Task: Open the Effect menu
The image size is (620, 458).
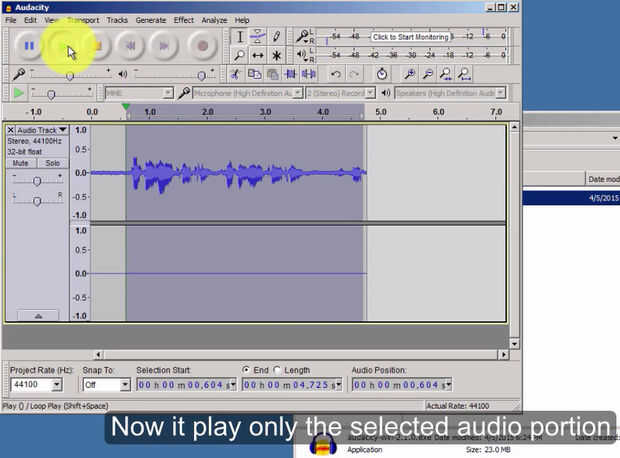Action: (x=184, y=20)
